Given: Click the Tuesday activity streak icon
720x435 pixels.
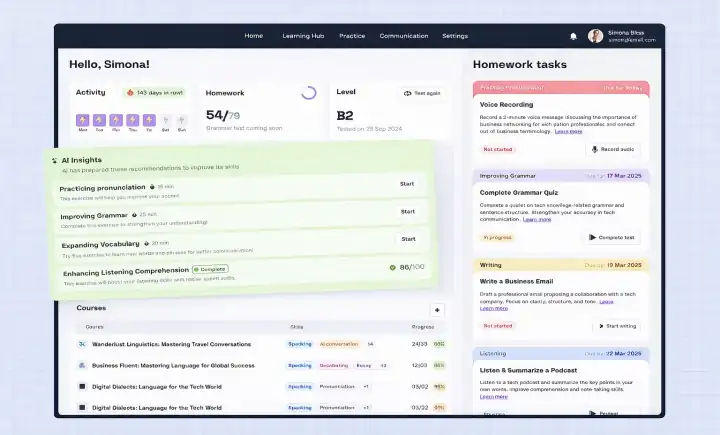Looking at the screenshot, I should (x=99, y=120).
